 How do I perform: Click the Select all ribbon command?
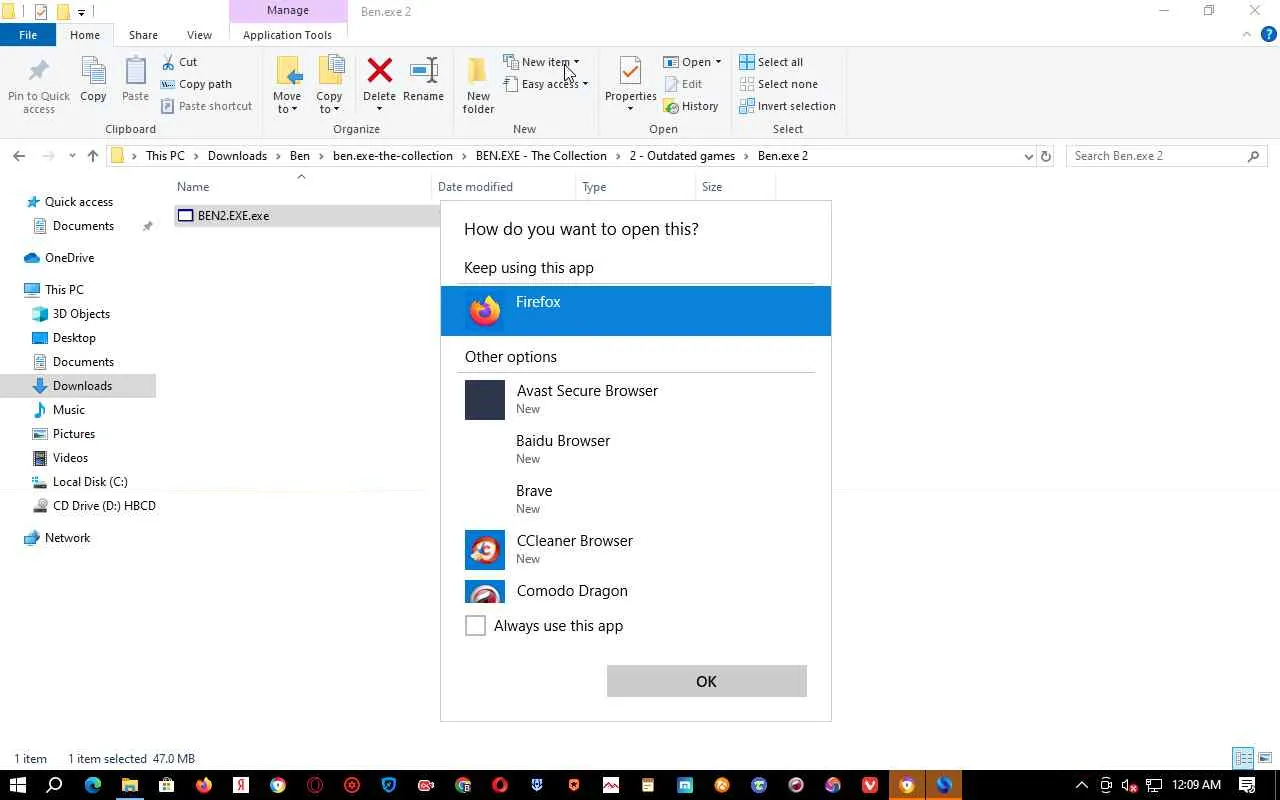771,62
